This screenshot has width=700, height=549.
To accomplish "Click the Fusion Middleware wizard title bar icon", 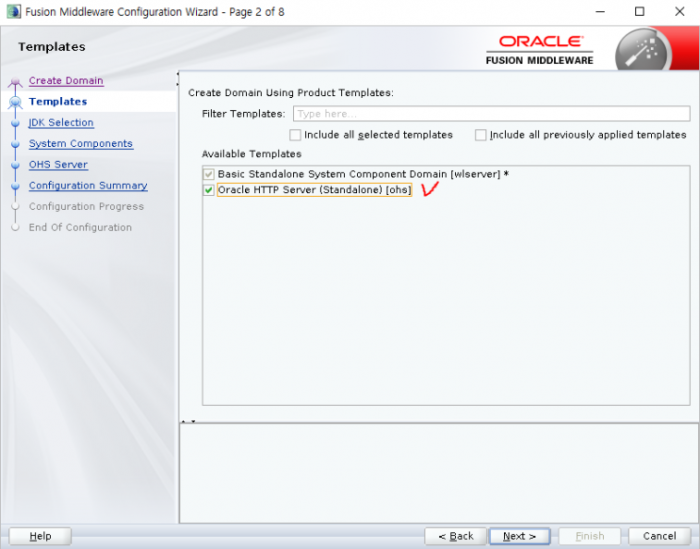I will [13, 12].
